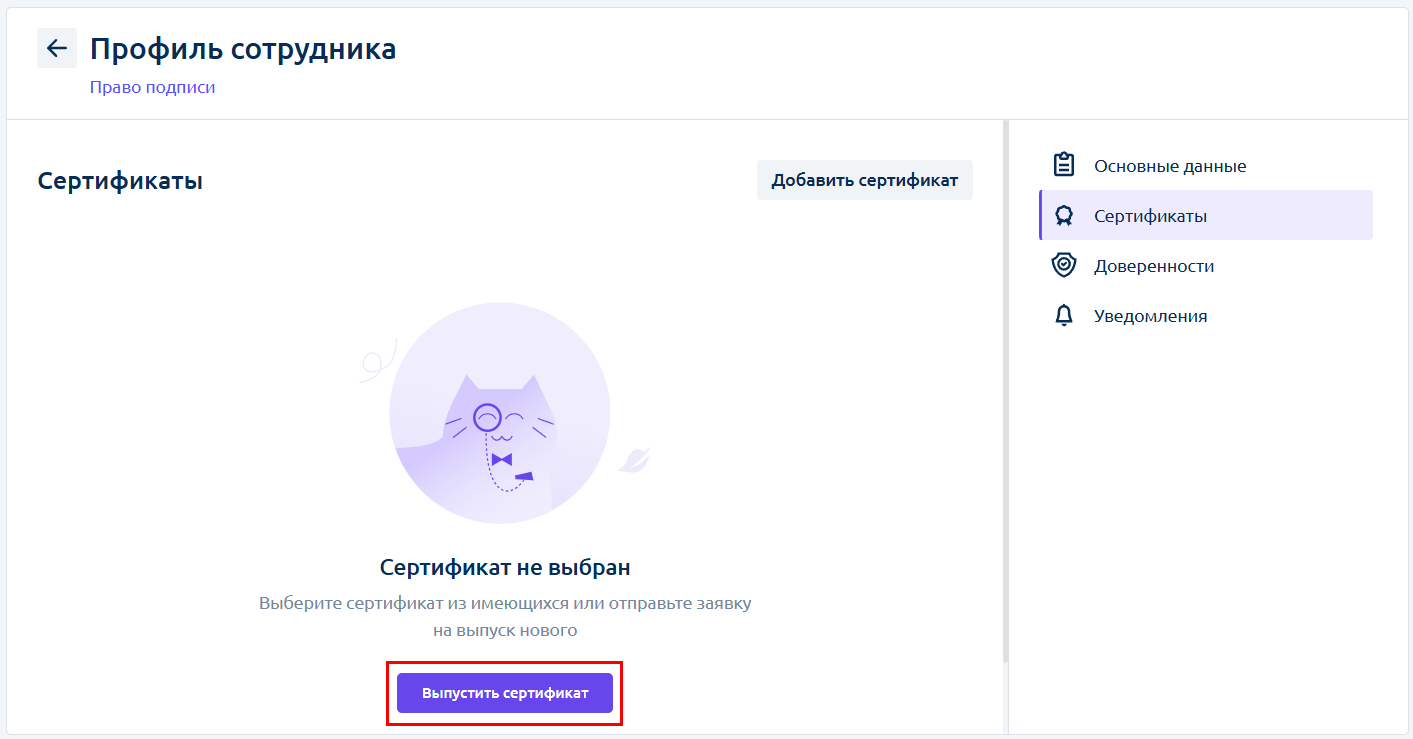Open the Основные данные section
The width and height of the screenshot is (1413, 739).
click(1170, 166)
